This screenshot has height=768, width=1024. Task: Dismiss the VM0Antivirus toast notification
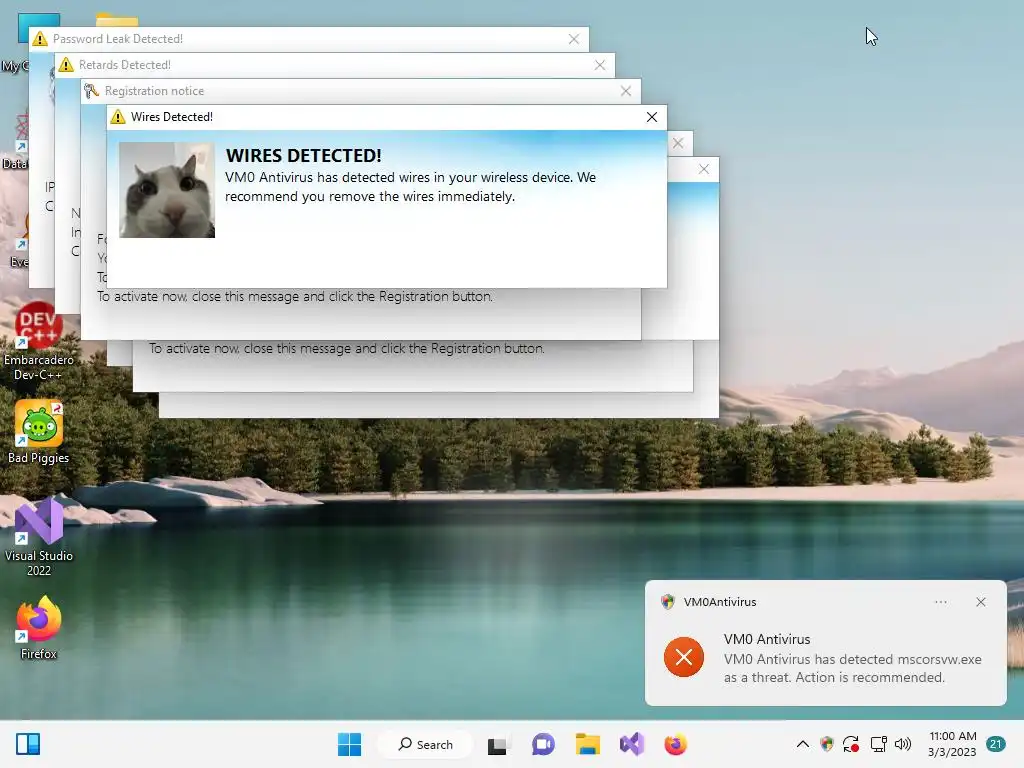(981, 602)
